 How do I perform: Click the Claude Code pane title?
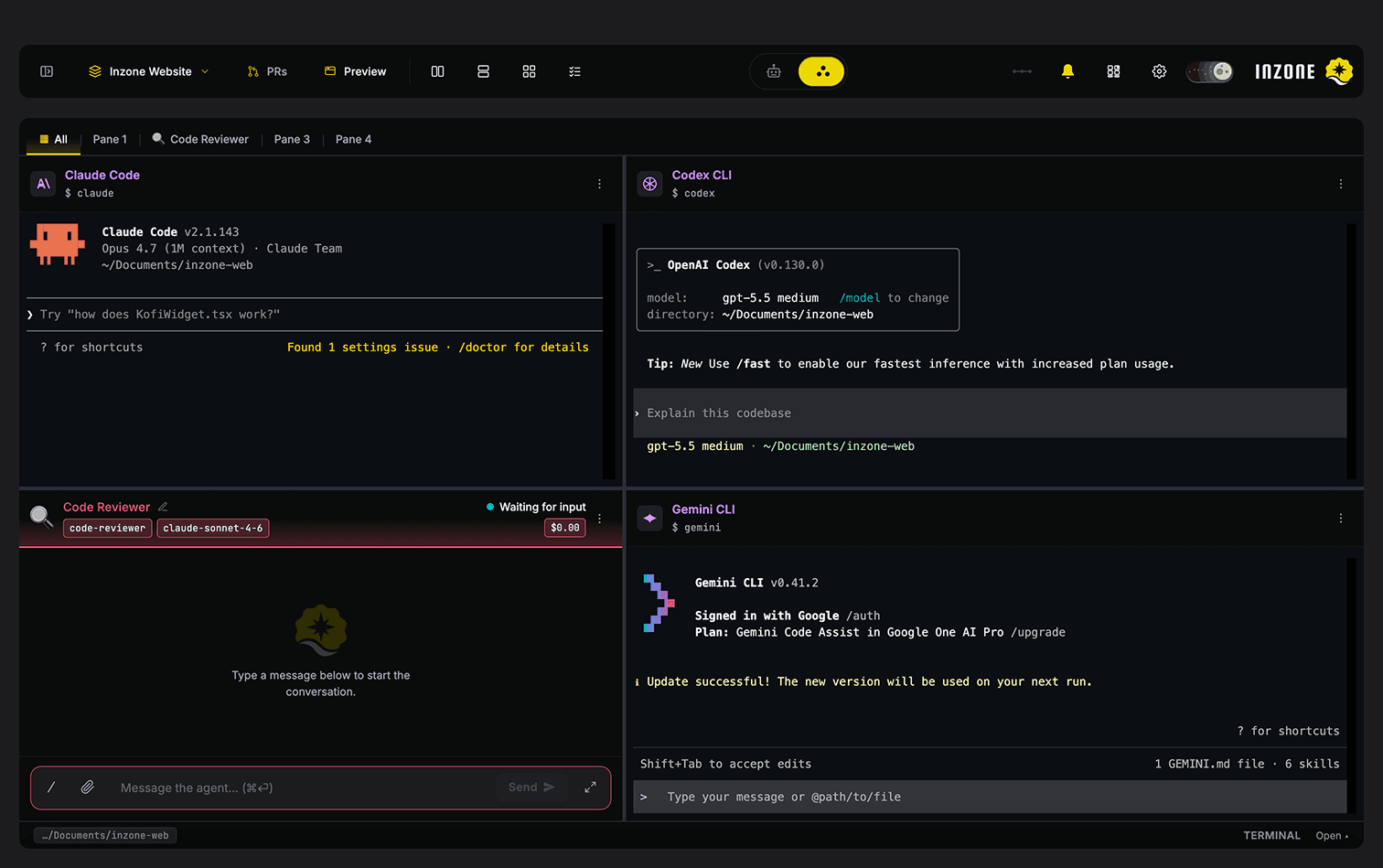coord(102,175)
